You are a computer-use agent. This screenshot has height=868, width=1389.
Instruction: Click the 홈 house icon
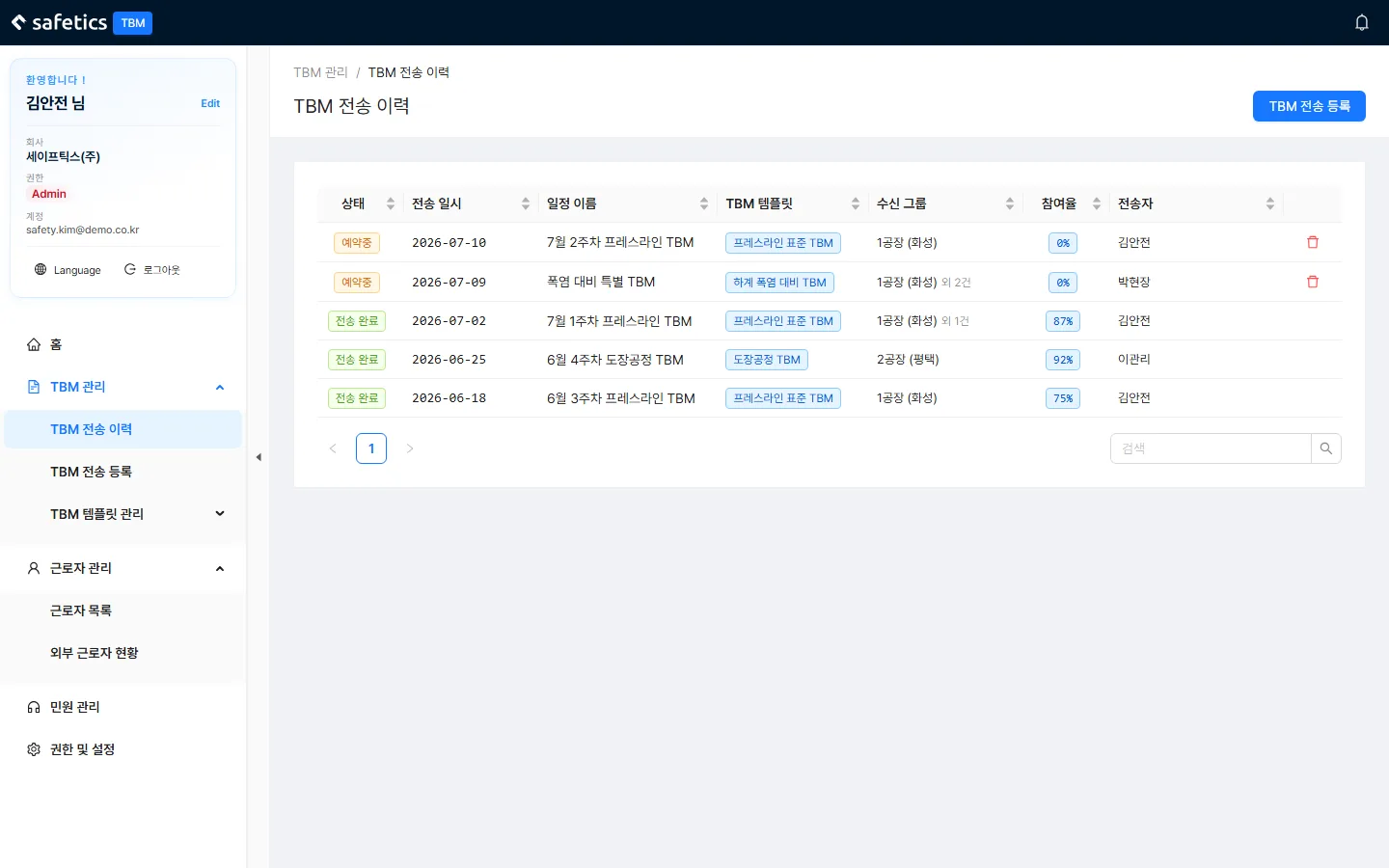click(x=34, y=344)
